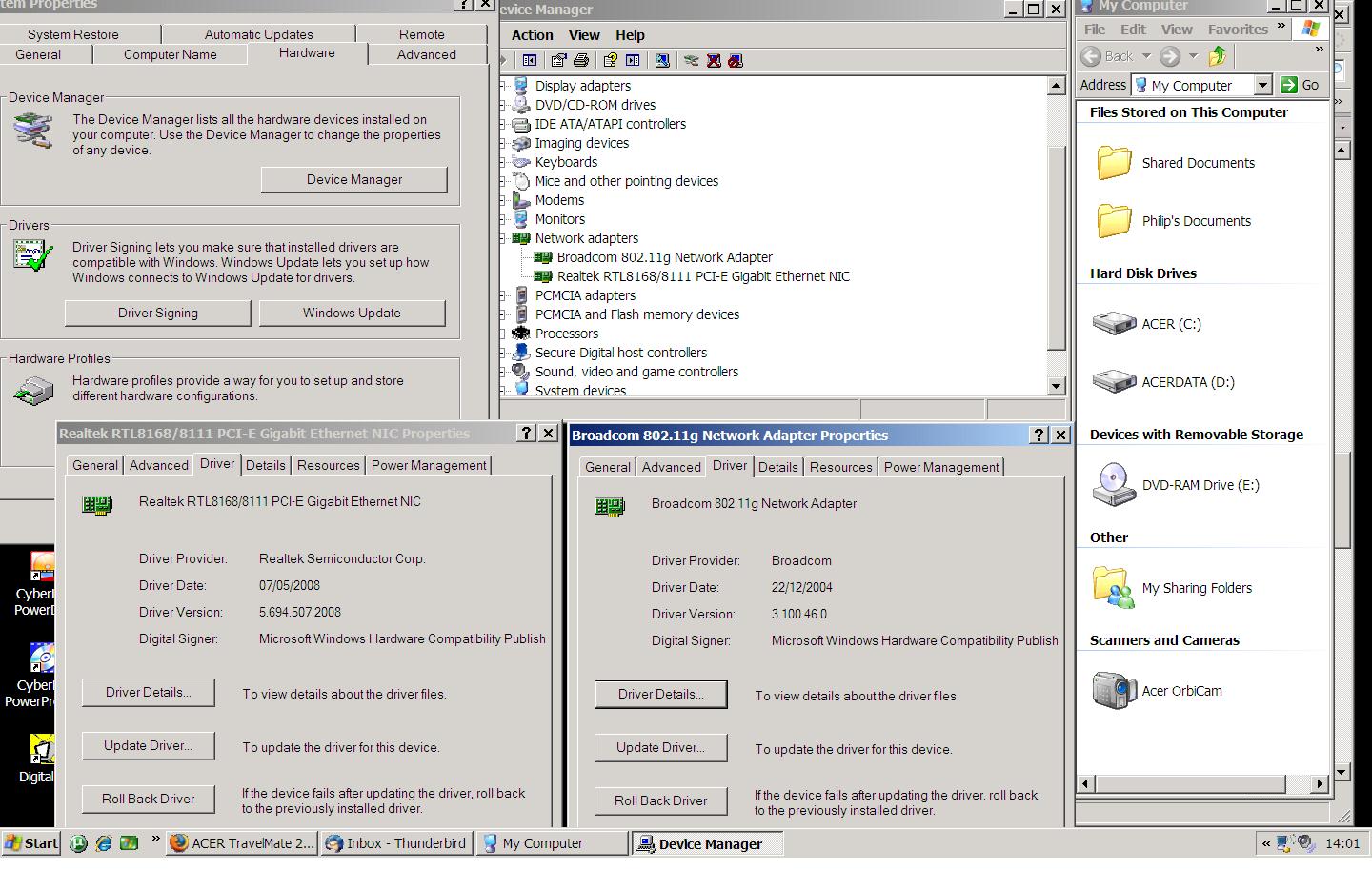Launch Internet Explorer from quick launch
Image resolution: width=1372 pixels, height=871 pixels.
[103, 843]
